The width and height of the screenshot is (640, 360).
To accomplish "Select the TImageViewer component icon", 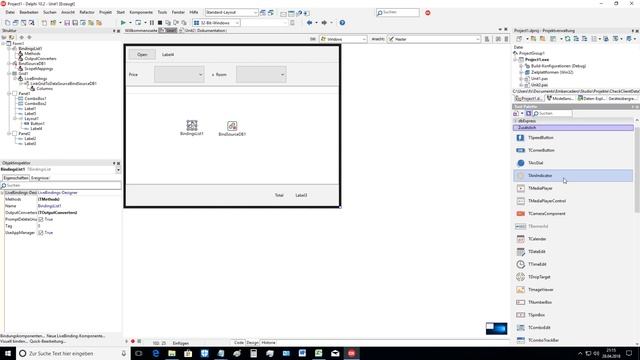I will point(520,290).
